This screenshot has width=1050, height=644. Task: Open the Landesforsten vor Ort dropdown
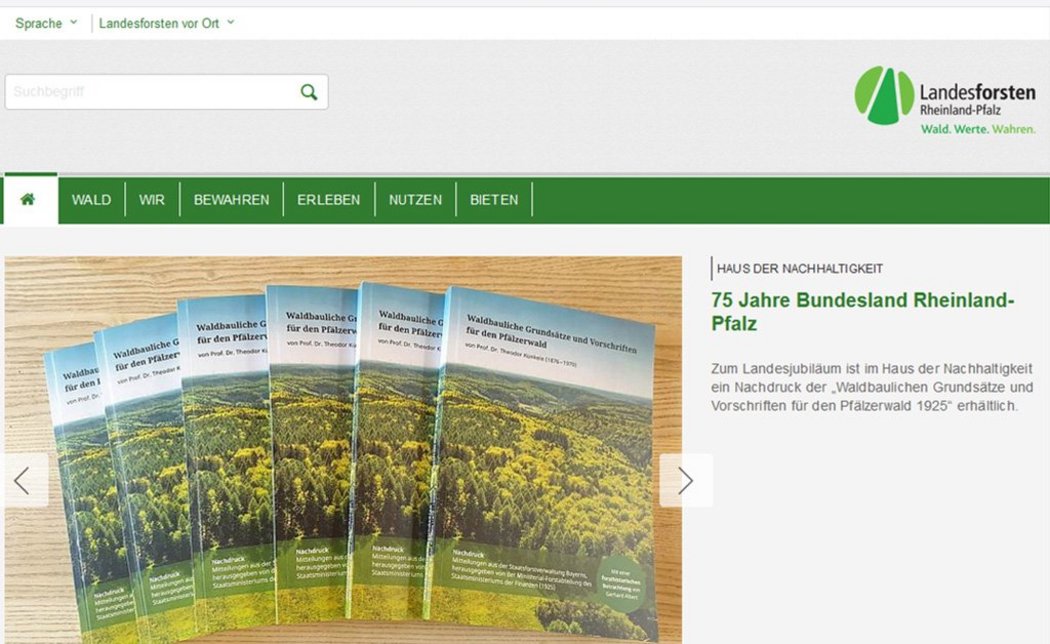(x=166, y=23)
